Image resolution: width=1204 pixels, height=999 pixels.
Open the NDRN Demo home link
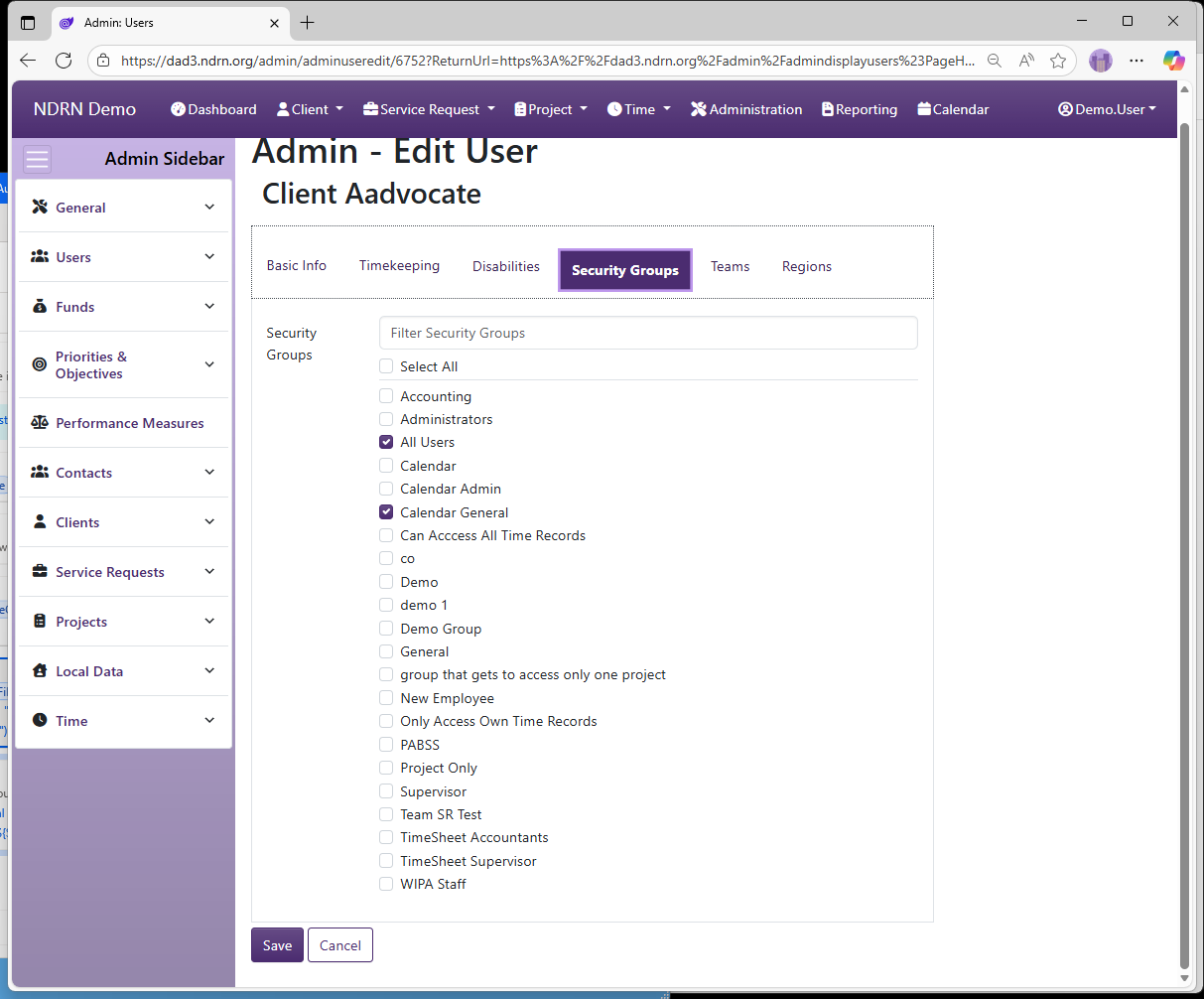point(84,109)
